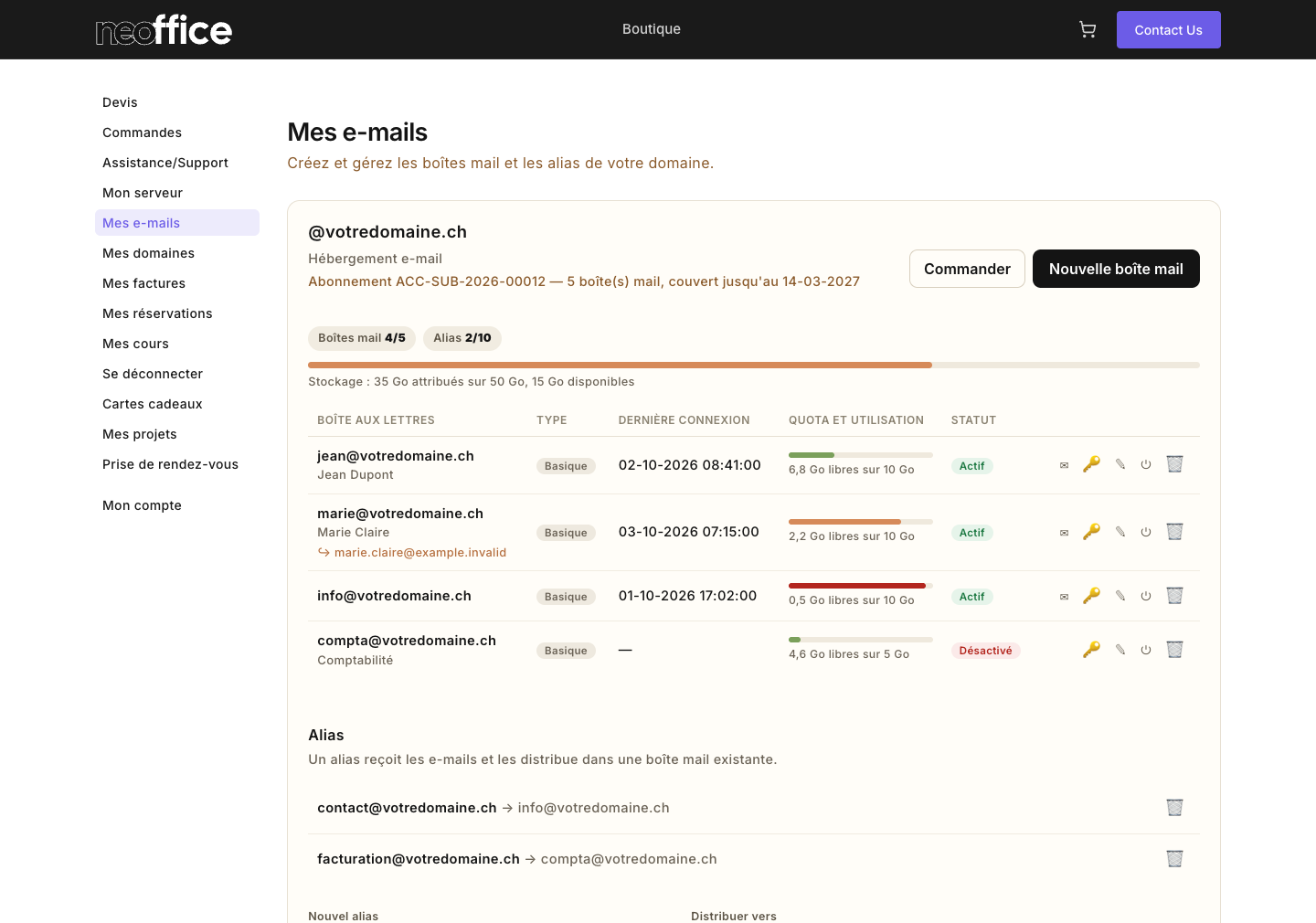
Task: Click the compta@votredomaine.ch mailbox address
Action: tap(407, 641)
